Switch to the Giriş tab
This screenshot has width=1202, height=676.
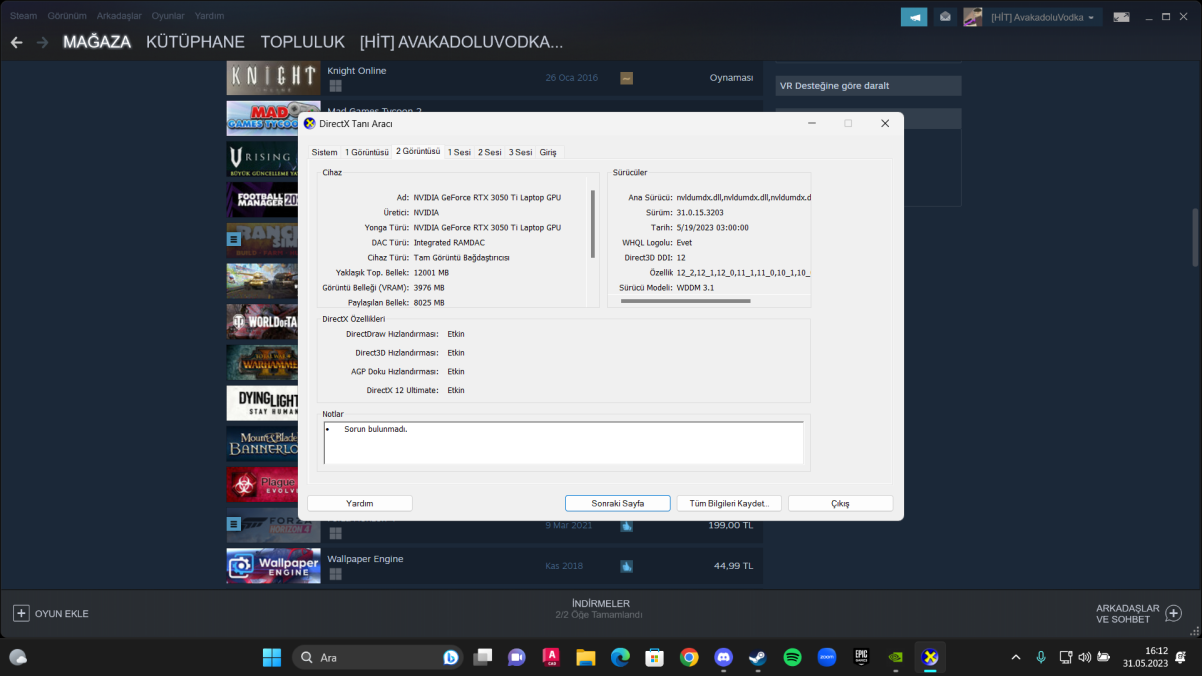[548, 152]
